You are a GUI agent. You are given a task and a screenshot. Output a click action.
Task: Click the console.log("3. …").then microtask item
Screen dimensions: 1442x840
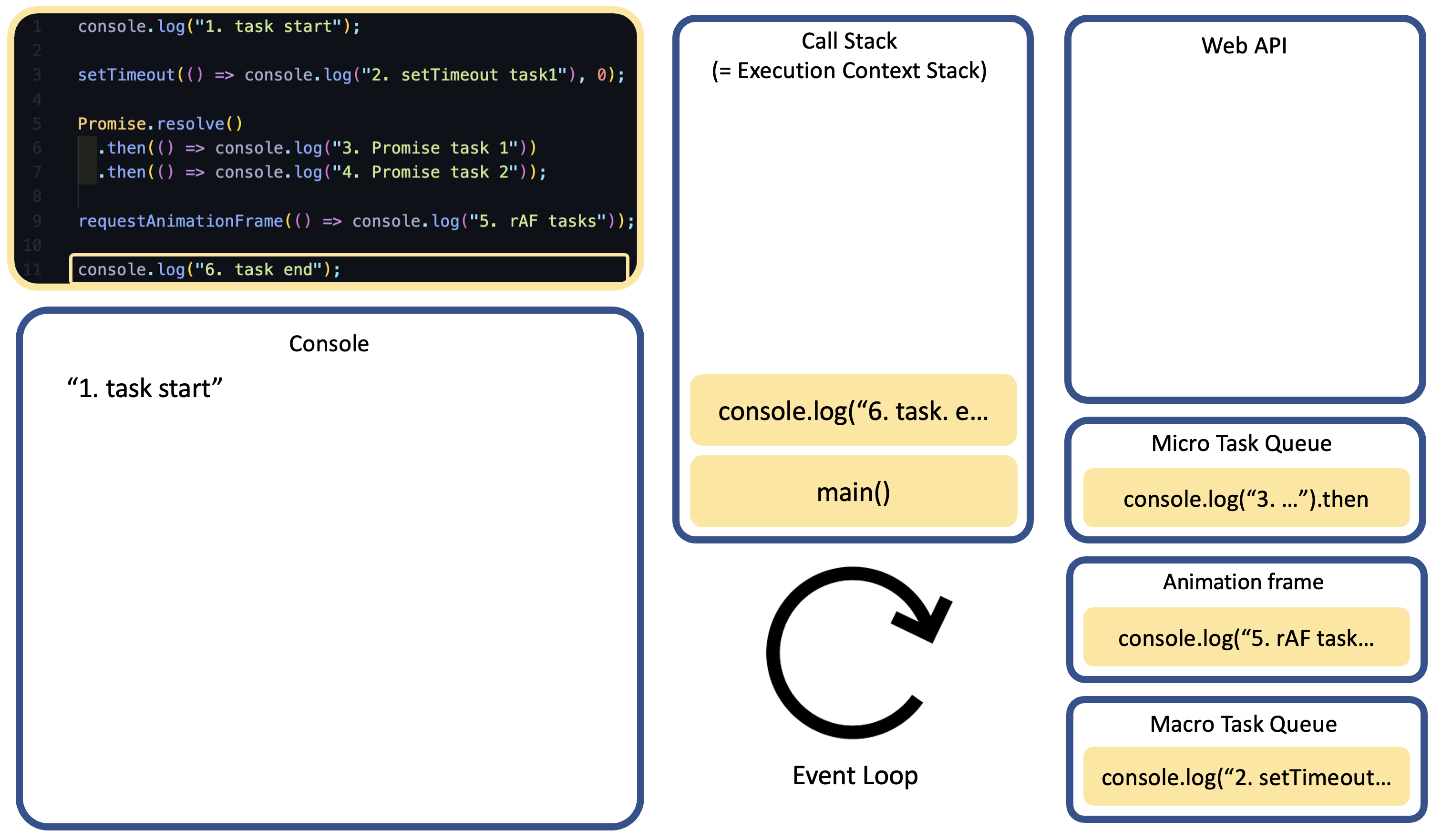tap(1246, 498)
